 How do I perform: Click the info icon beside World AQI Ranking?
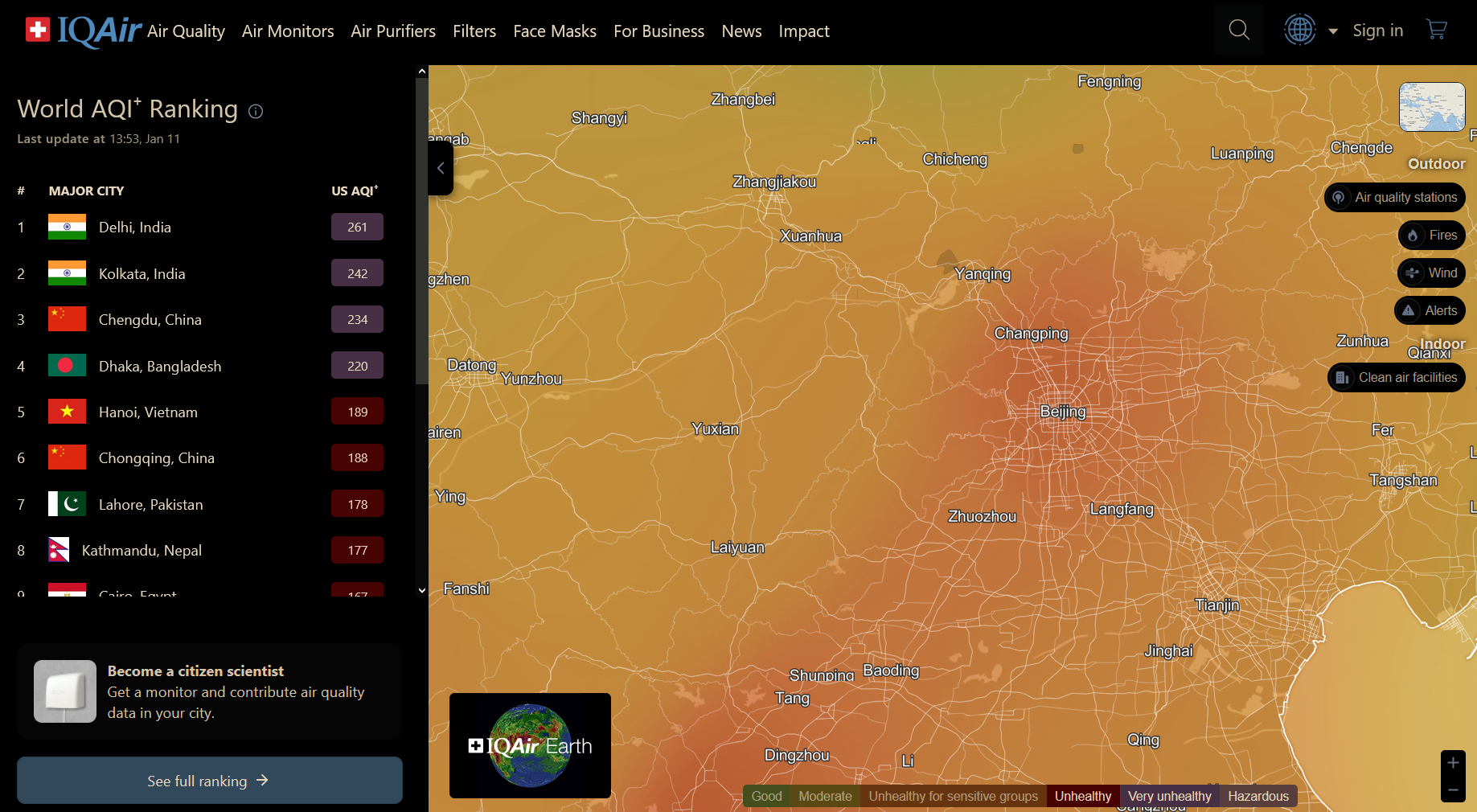tap(256, 112)
